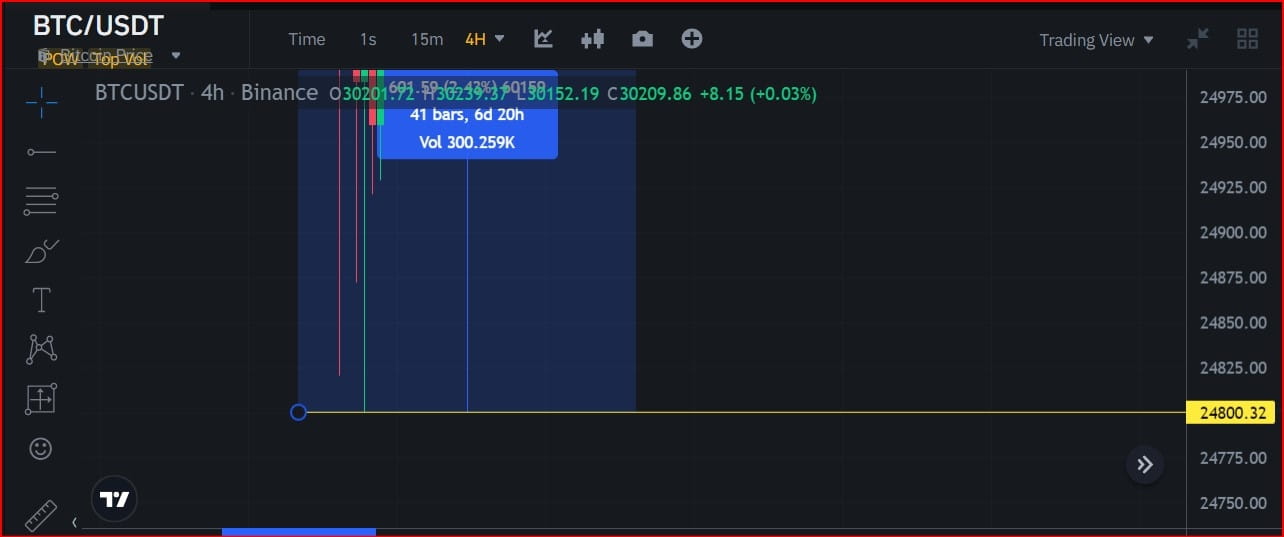Viewport: 1284px width, 537px height.
Task: Jump to latest bar with double-arrow button
Action: click(1145, 465)
